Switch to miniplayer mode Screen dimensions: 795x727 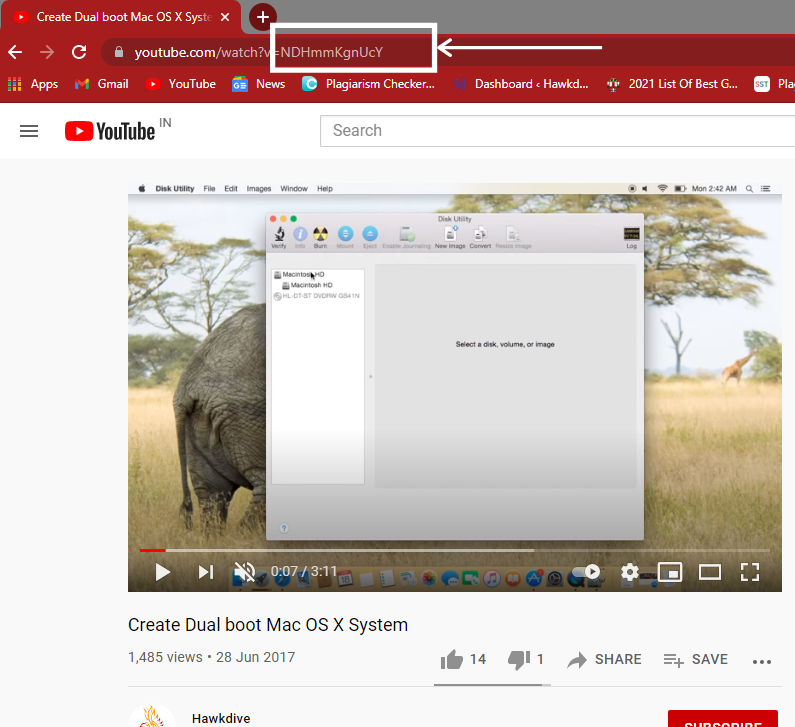[x=669, y=572]
